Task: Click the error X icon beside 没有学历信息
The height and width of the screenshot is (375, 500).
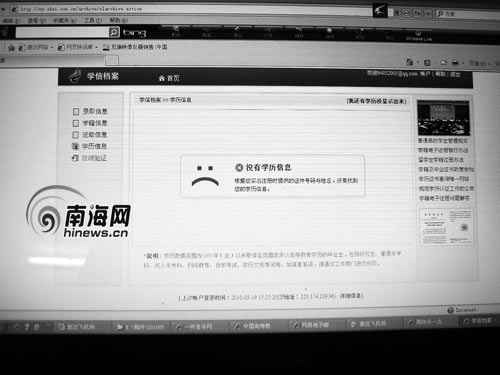Action: [239, 168]
